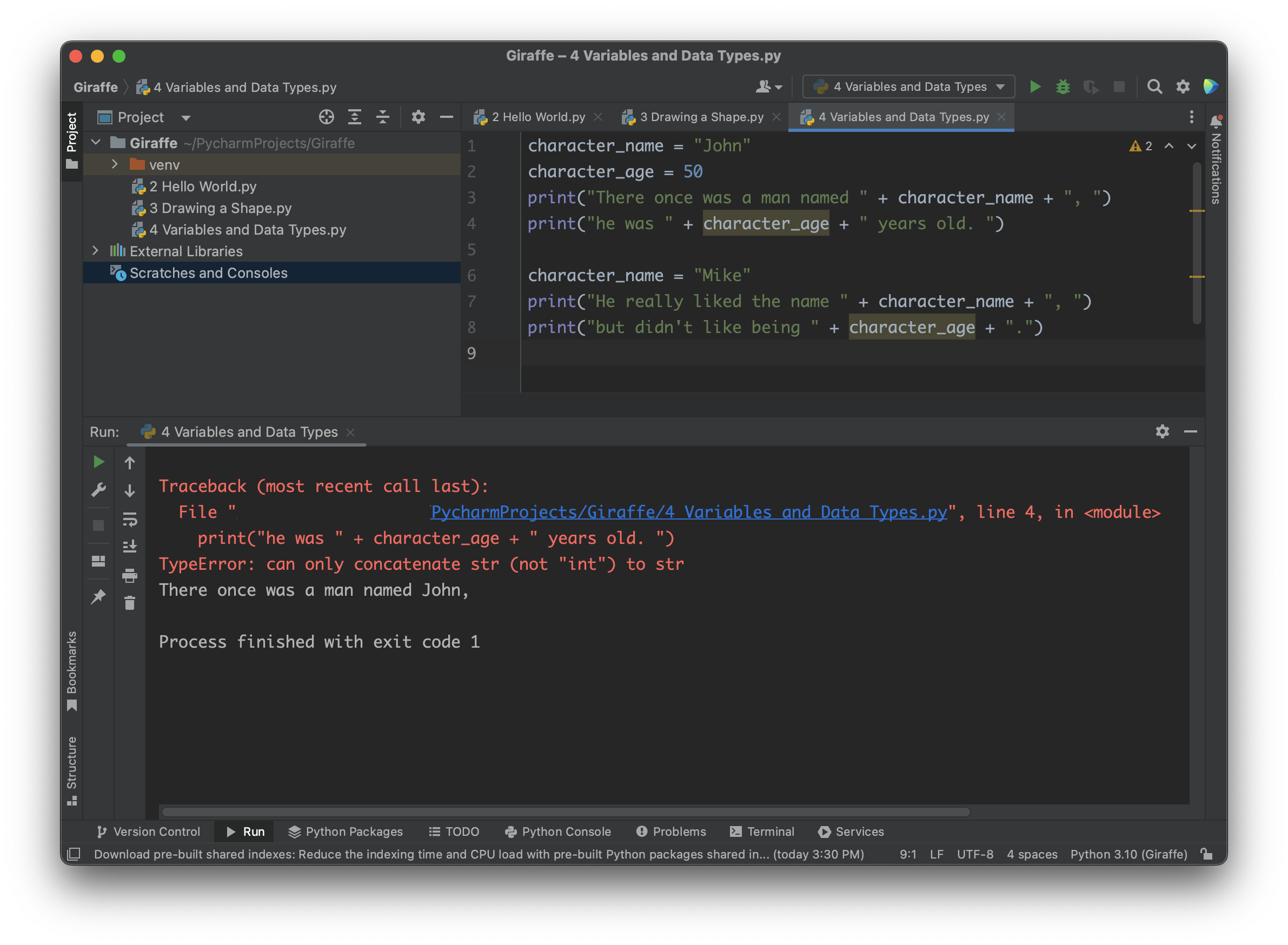Click the Rerun icon in Run panel
Viewport: 1288px width, 945px height.
click(x=98, y=462)
